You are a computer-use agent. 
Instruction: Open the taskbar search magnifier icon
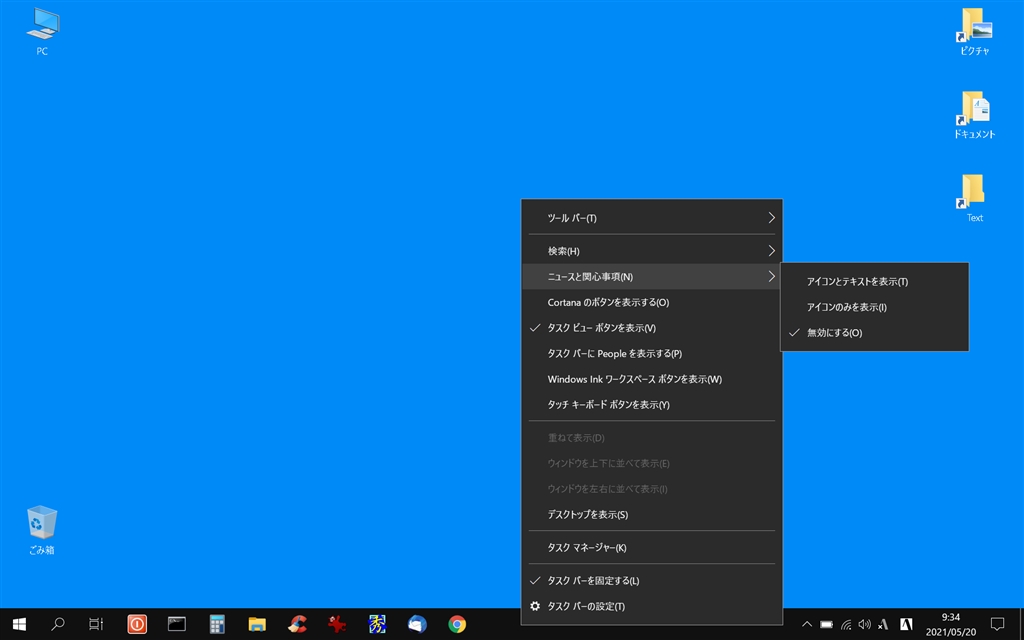58,624
